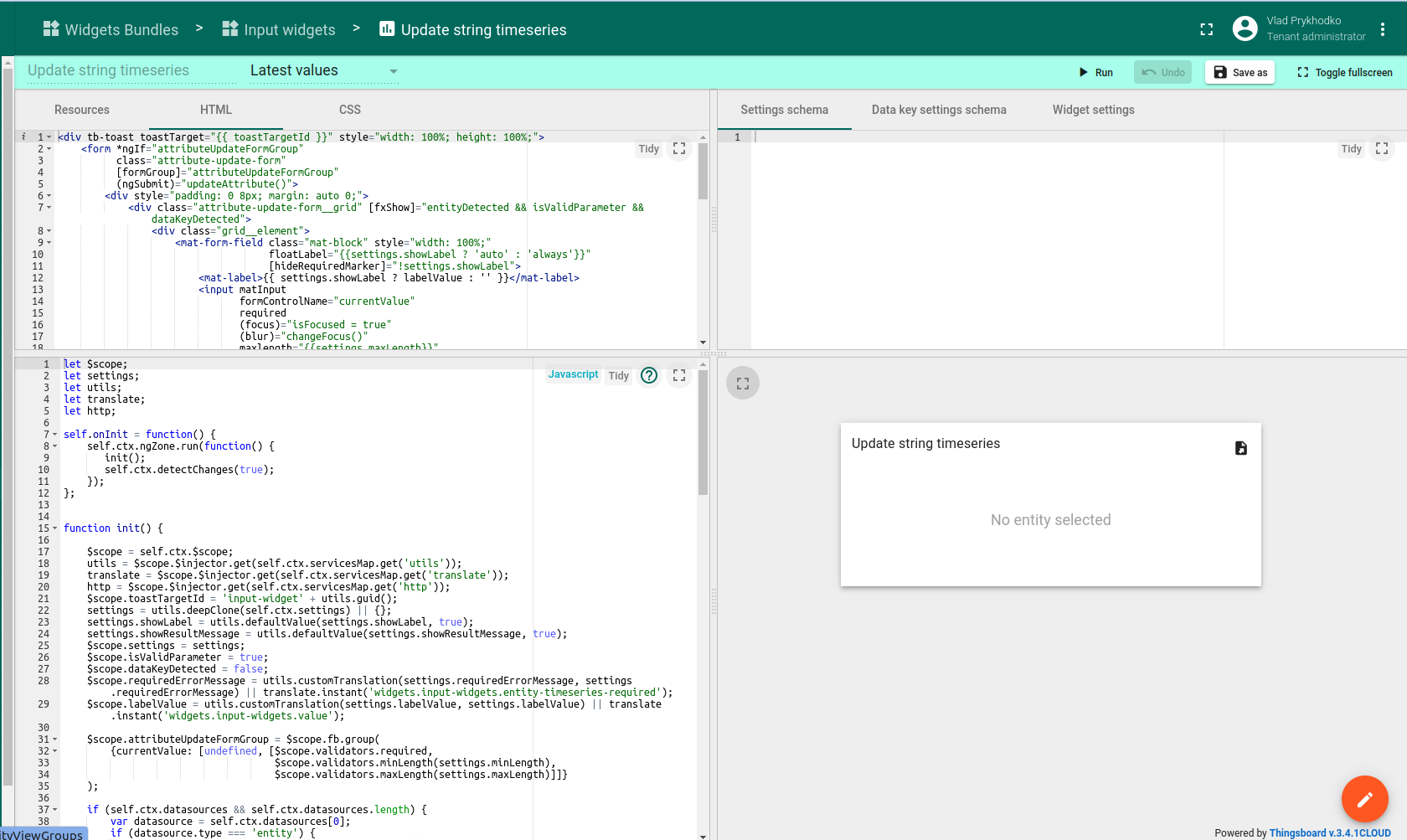The height and width of the screenshot is (840, 1407).
Task: Click the edit pencil floating action button
Action: point(1364,799)
